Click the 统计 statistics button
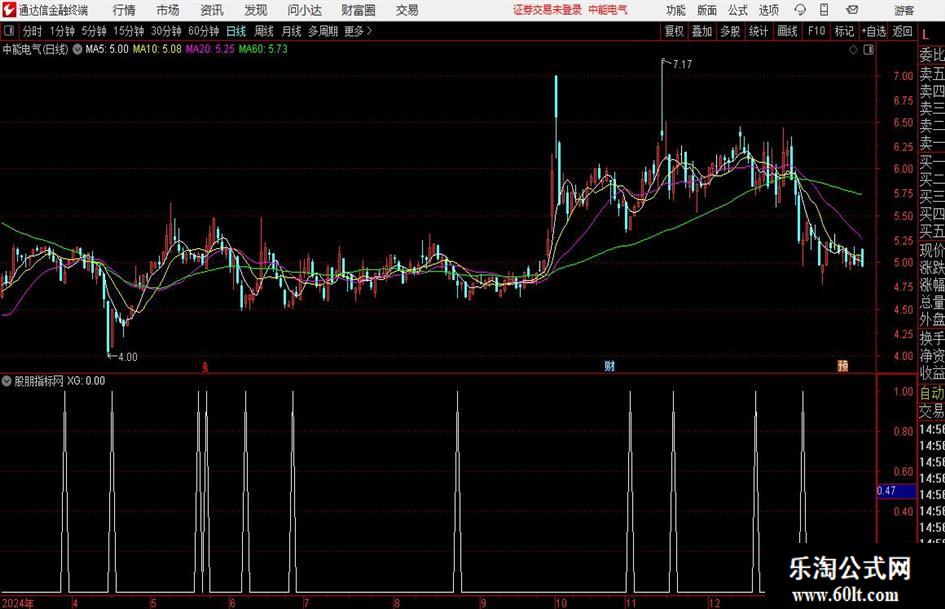 tap(758, 31)
